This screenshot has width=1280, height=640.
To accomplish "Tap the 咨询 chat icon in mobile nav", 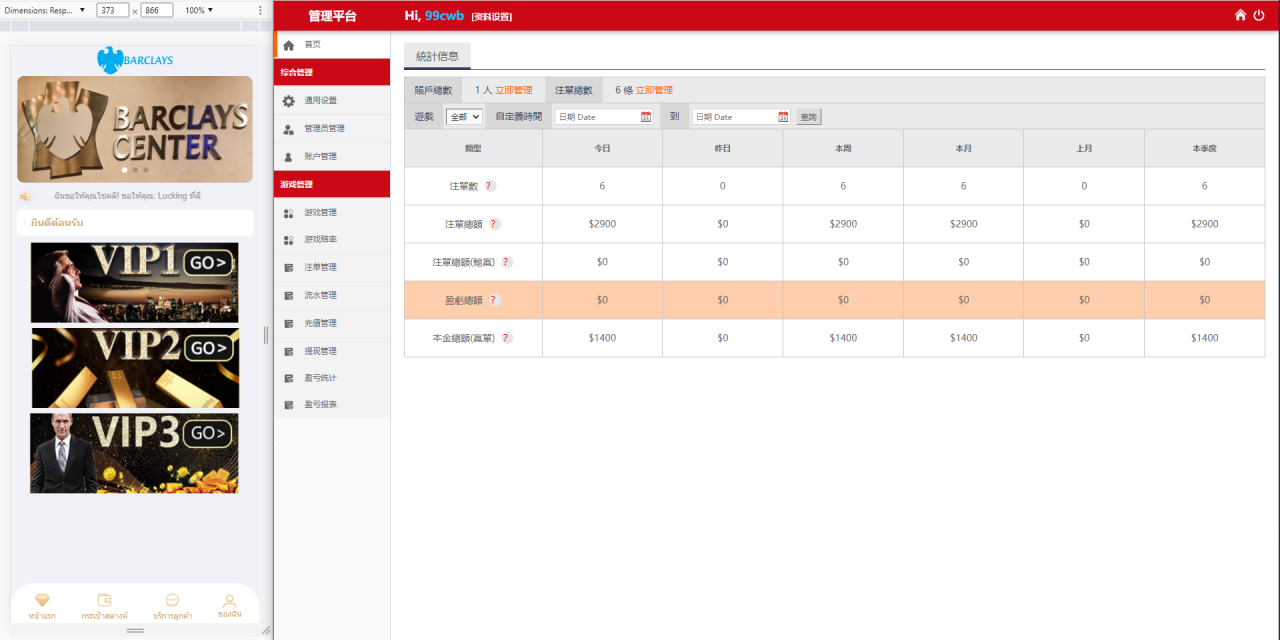I will coord(173,600).
